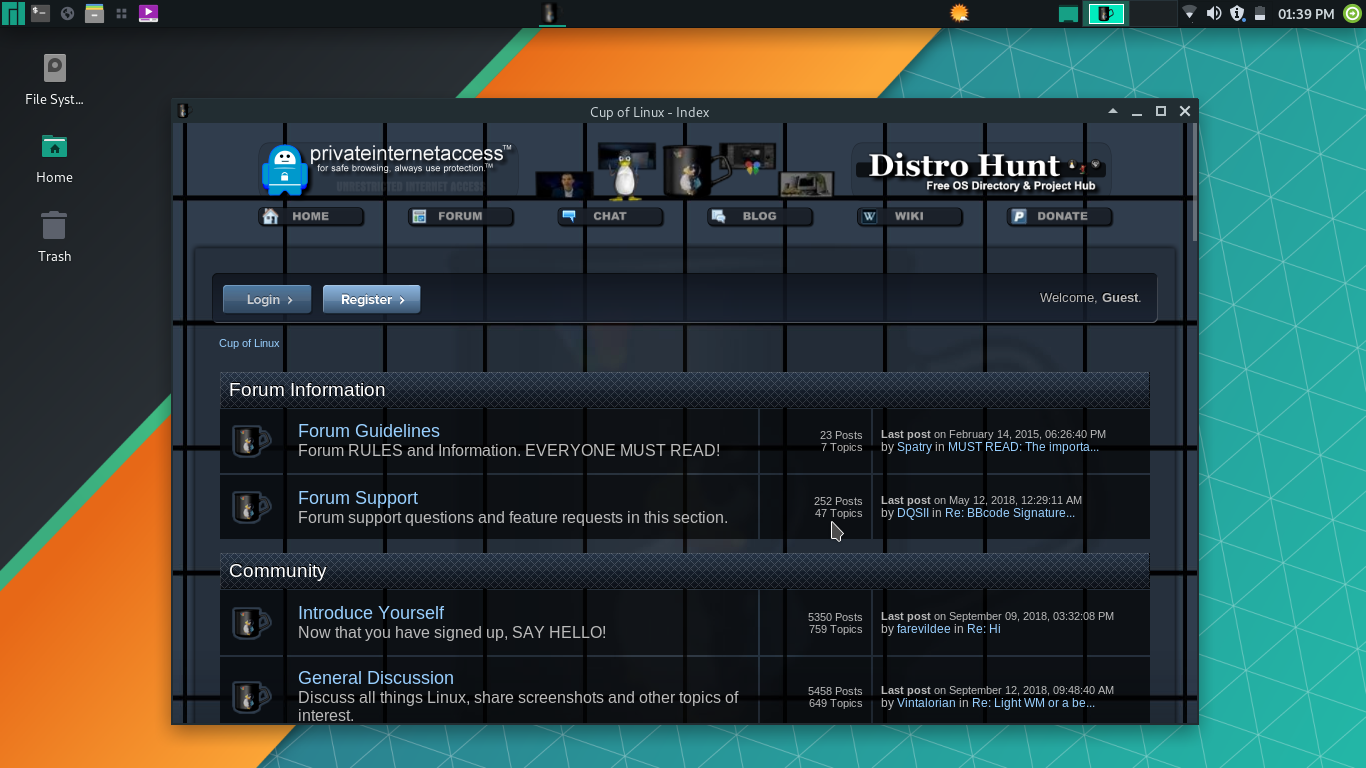Open the 'Re: Light WM or a be...' post
Screen dimensions: 1366x768
[x=1033, y=703]
